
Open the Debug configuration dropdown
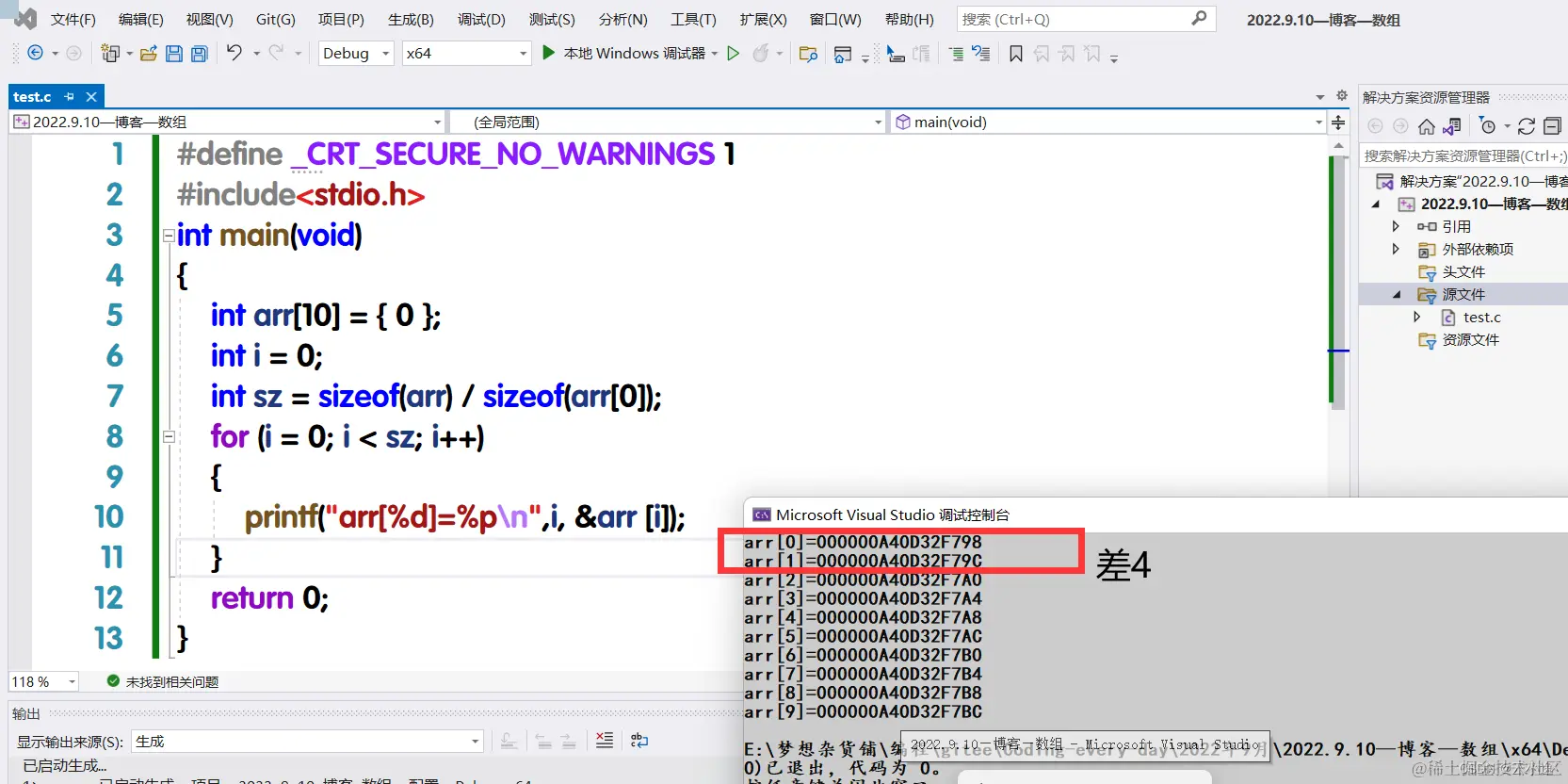point(356,54)
